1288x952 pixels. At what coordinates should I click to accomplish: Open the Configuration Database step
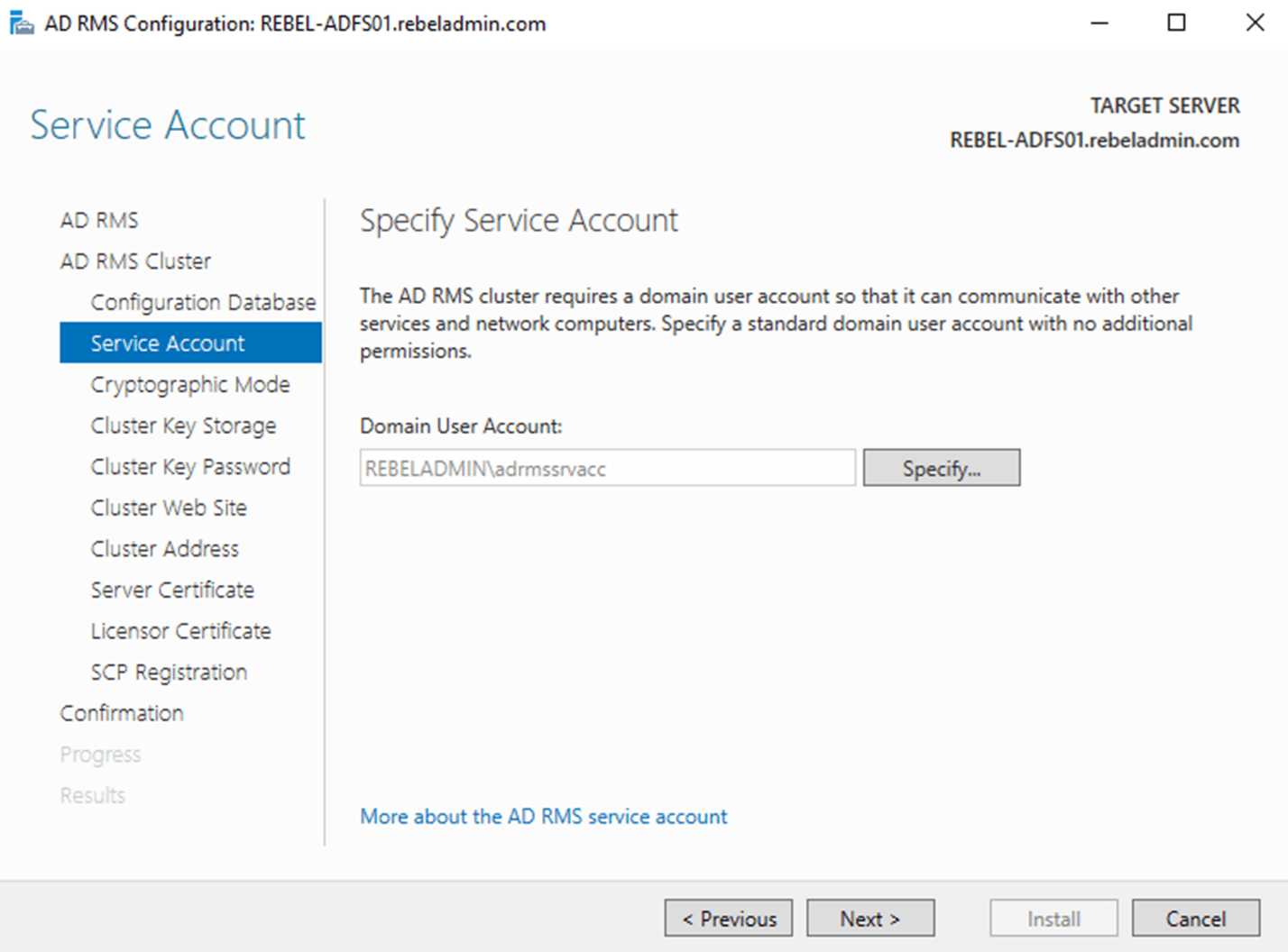(x=202, y=301)
